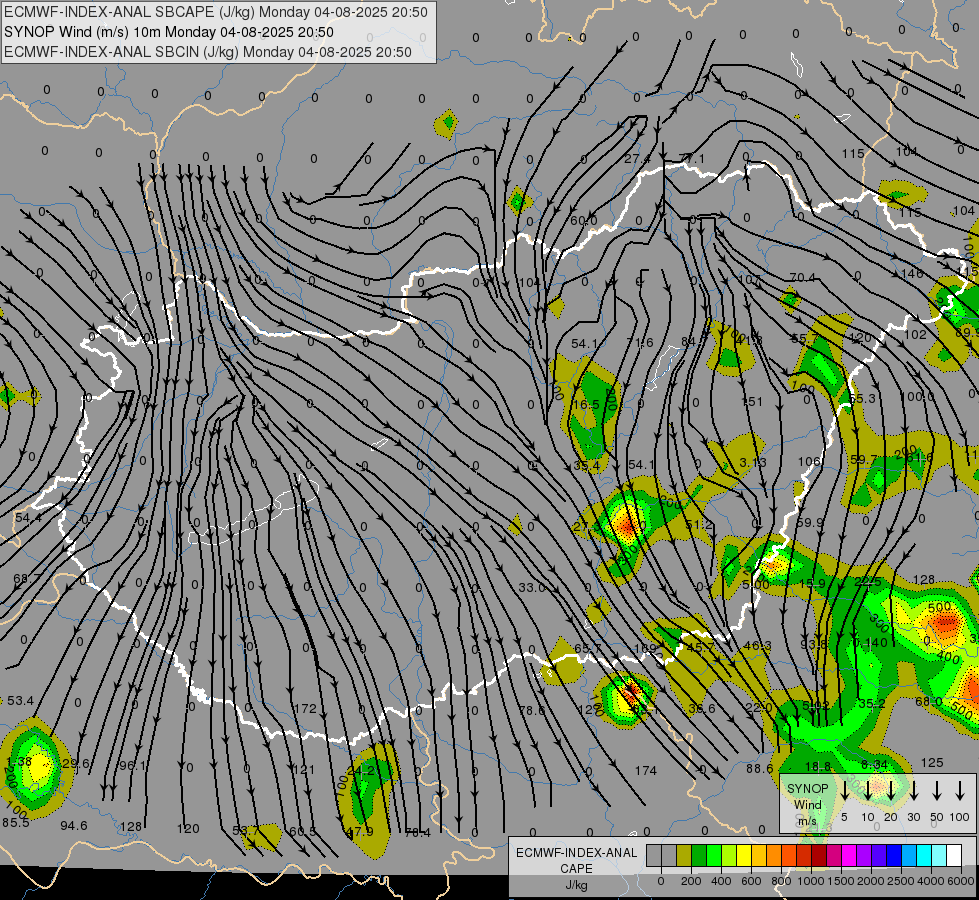The height and width of the screenshot is (900, 979).
Task: Select the SBCAPE layer title line
Action: point(216,12)
